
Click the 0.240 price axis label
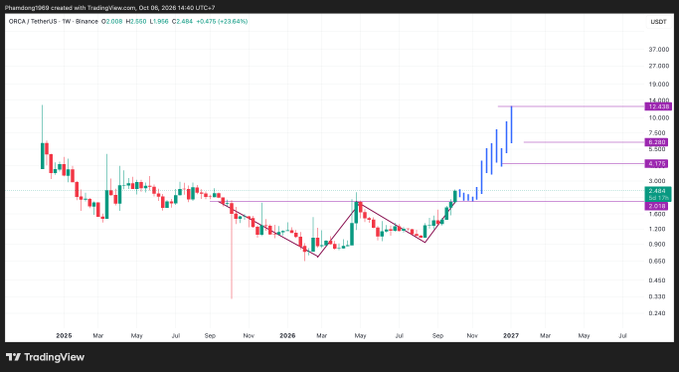(657, 313)
